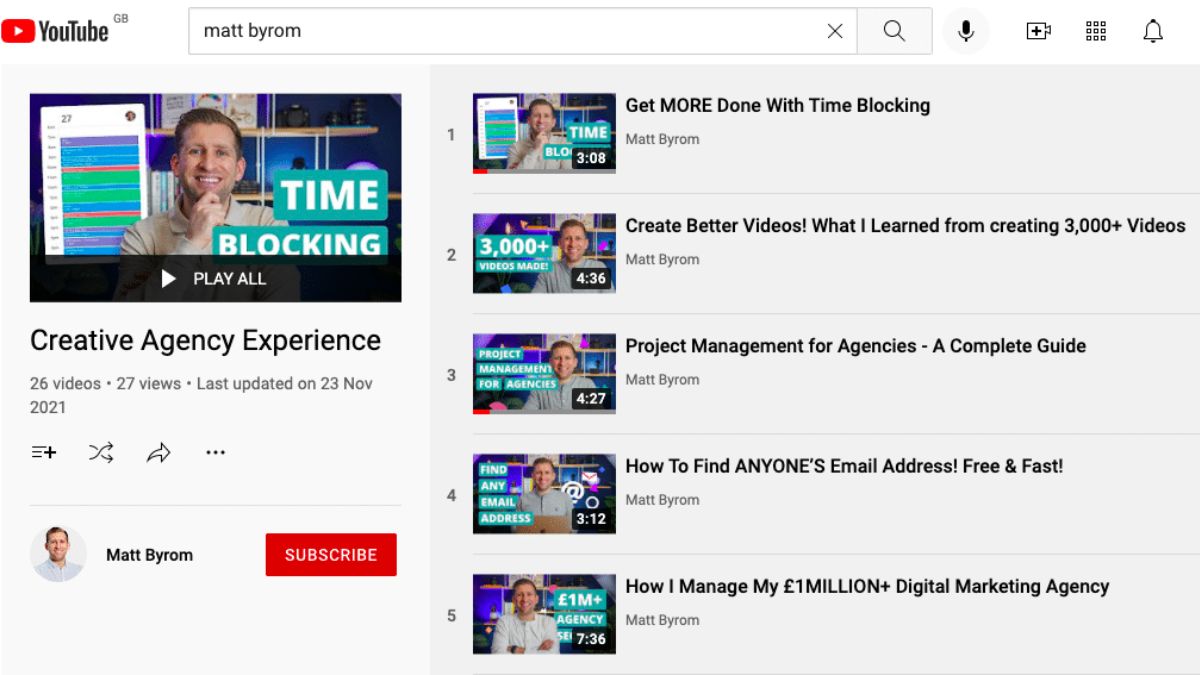Open the playlist more-options menu
Image resolution: width=1200 pixels, height=675 pixels.
(x=216, y=452)
